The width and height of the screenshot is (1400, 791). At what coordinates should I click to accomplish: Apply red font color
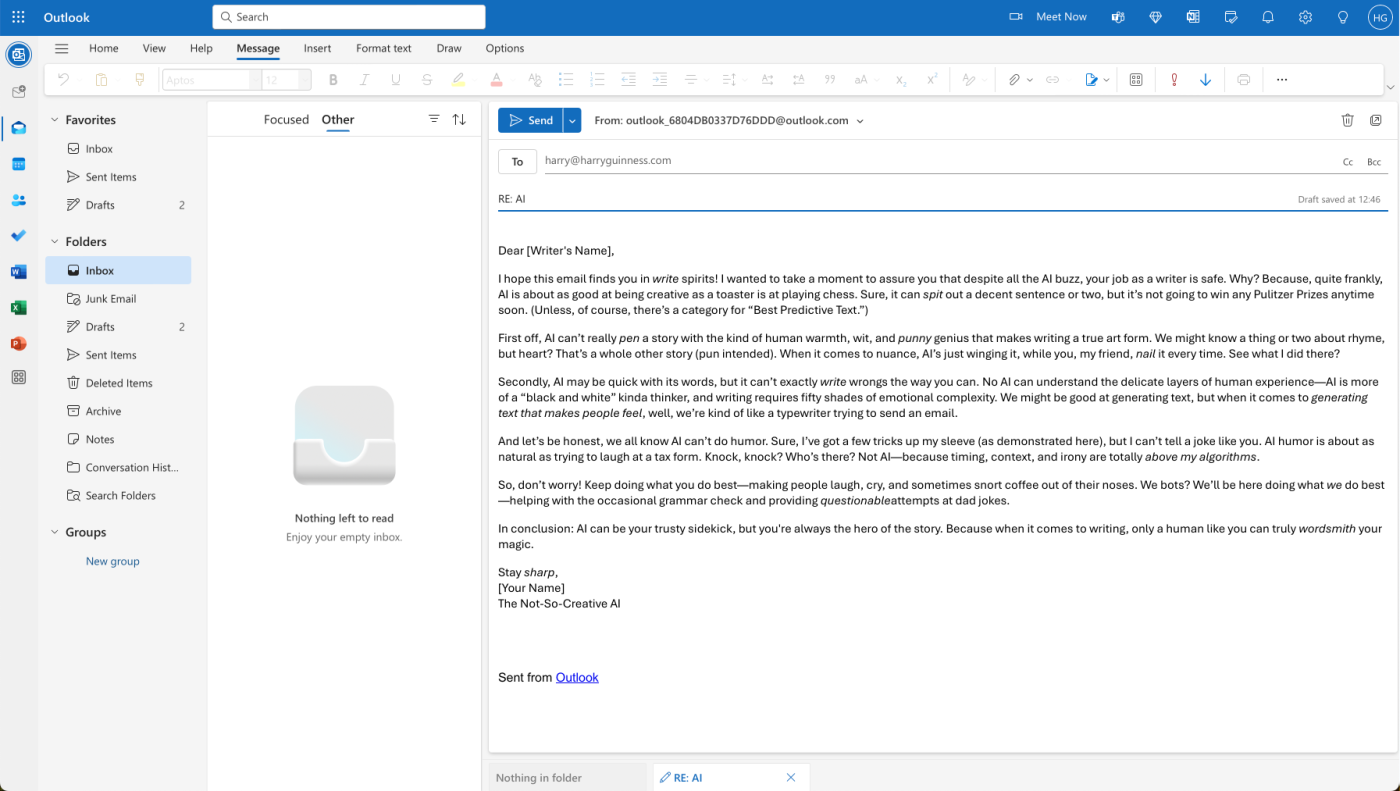496,80
